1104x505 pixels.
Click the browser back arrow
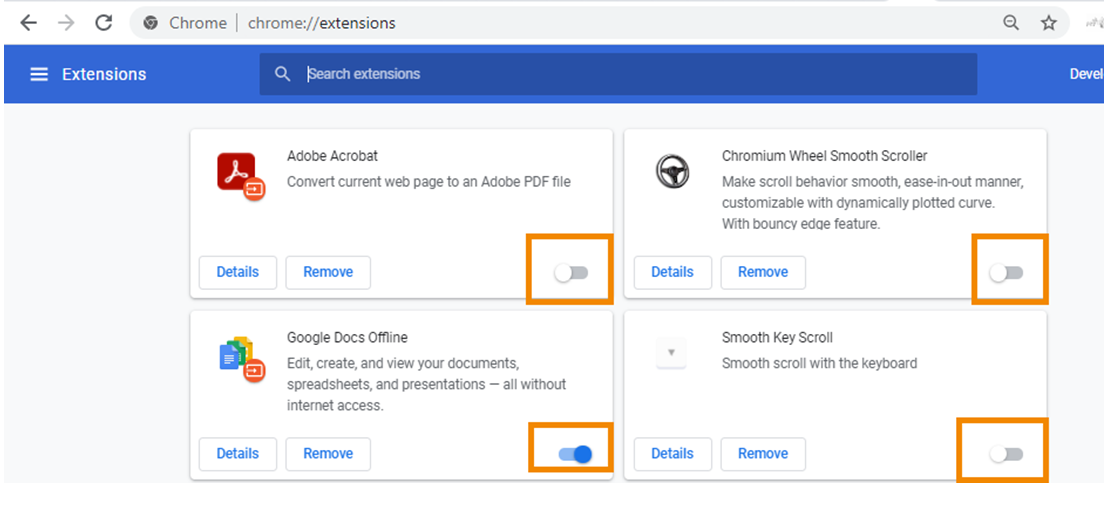coord(29,23)
